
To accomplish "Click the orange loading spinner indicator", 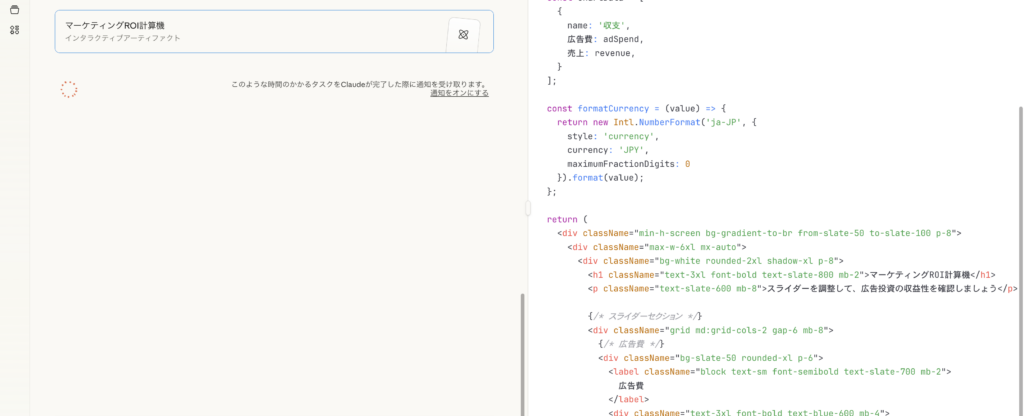I will (69, 89).
